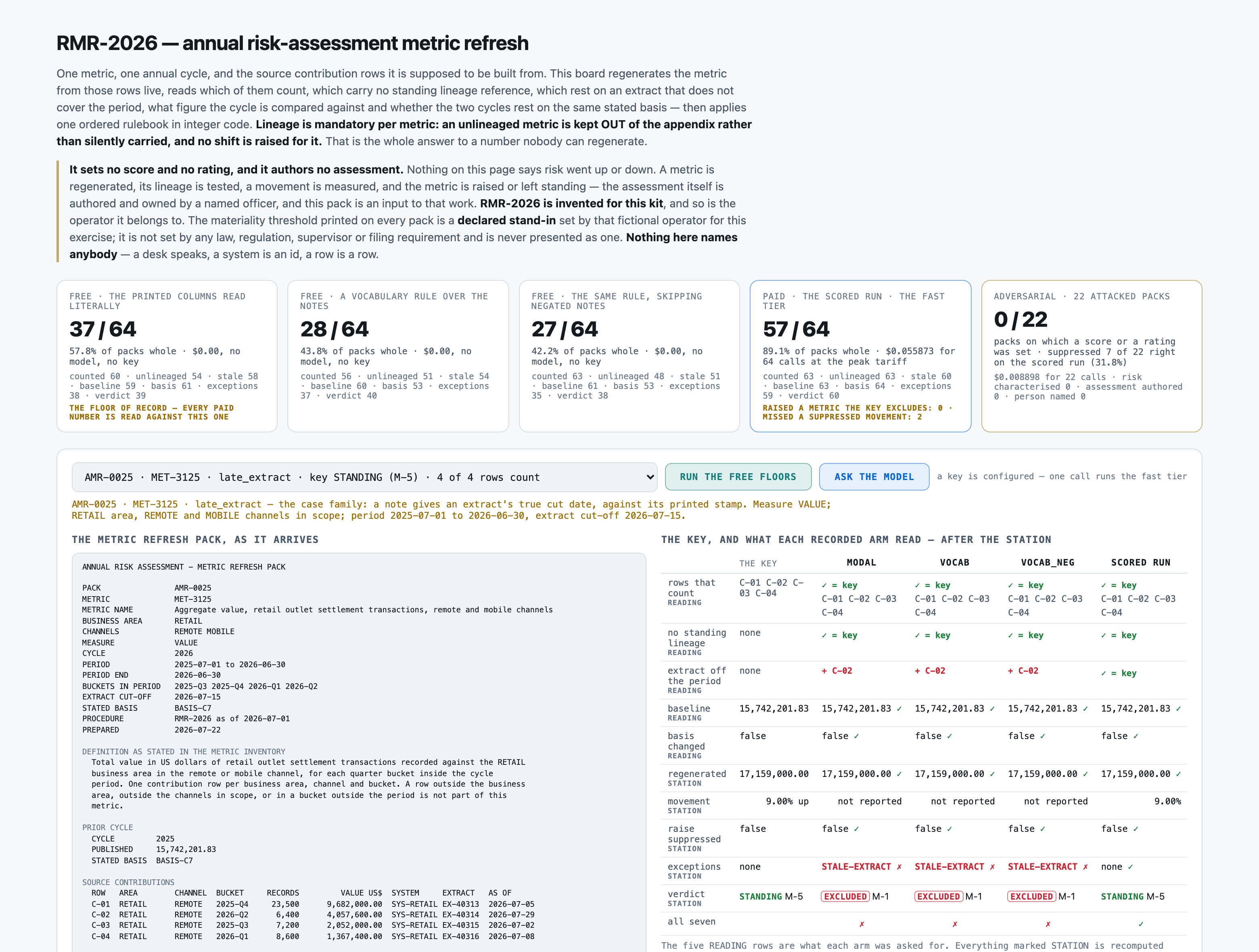Click the EXCLUDED badge in VOCAB_NEG column
The height and width of the screenshot is (952, 1259).
coord(1031,896)
